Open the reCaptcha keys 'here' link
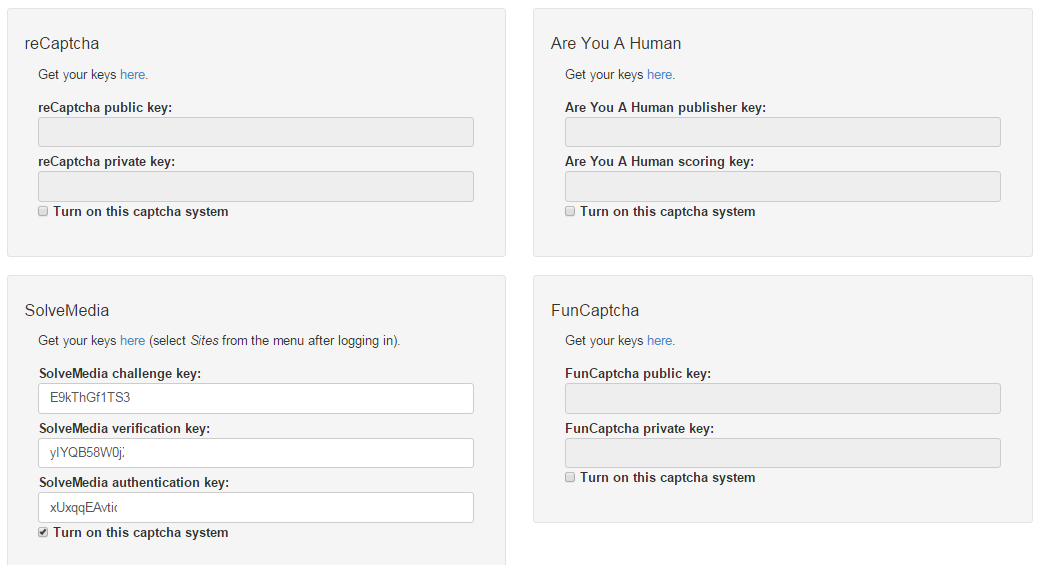 [132, 75]
